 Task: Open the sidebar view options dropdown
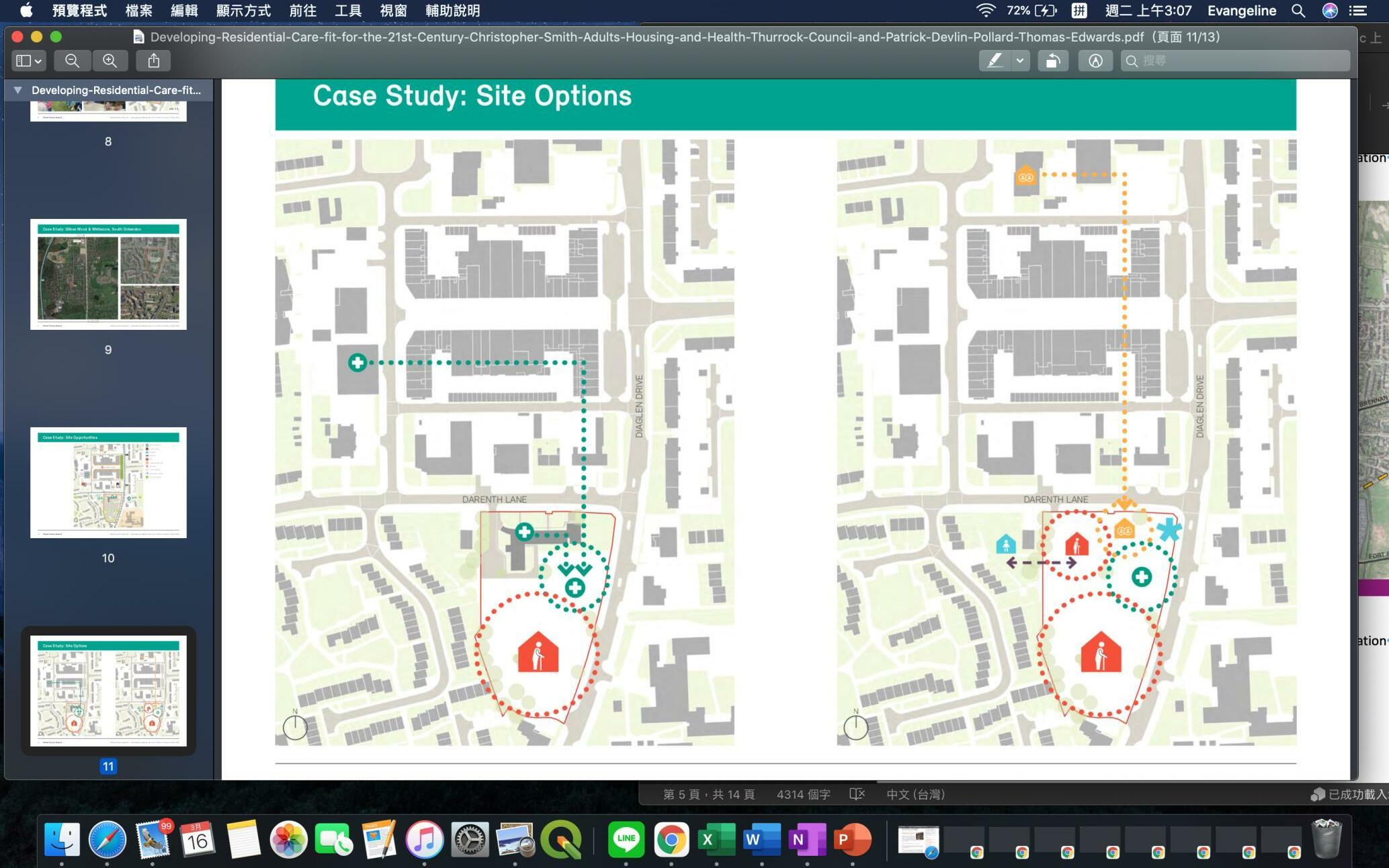point(28,60)
